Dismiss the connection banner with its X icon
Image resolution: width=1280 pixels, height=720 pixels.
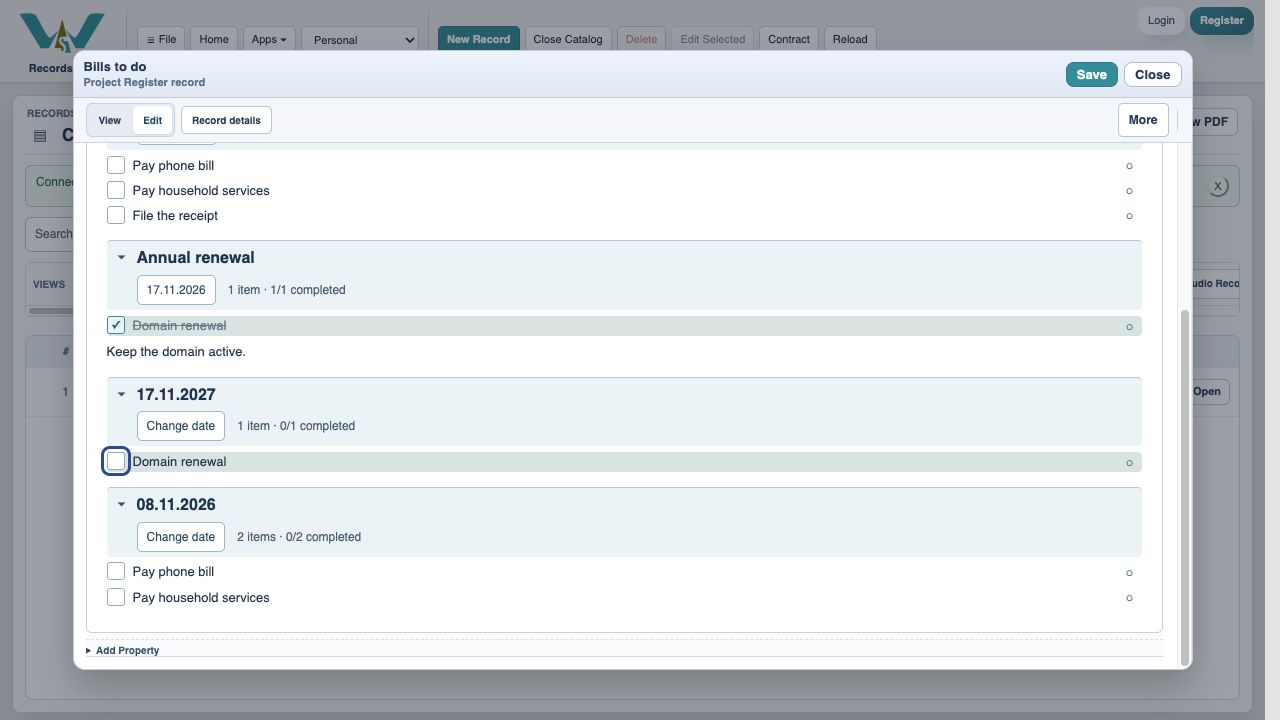(x=1217, y=186)
